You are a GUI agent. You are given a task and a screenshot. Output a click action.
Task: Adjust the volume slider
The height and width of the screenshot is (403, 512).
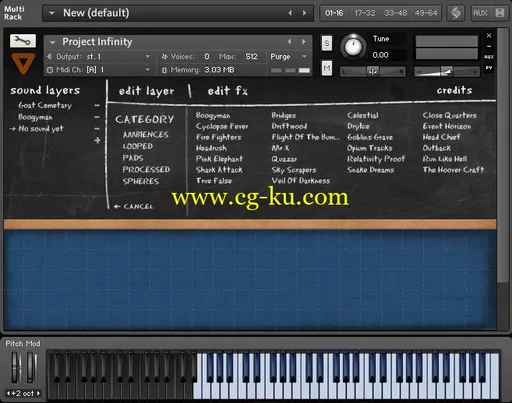coord(446,71)
